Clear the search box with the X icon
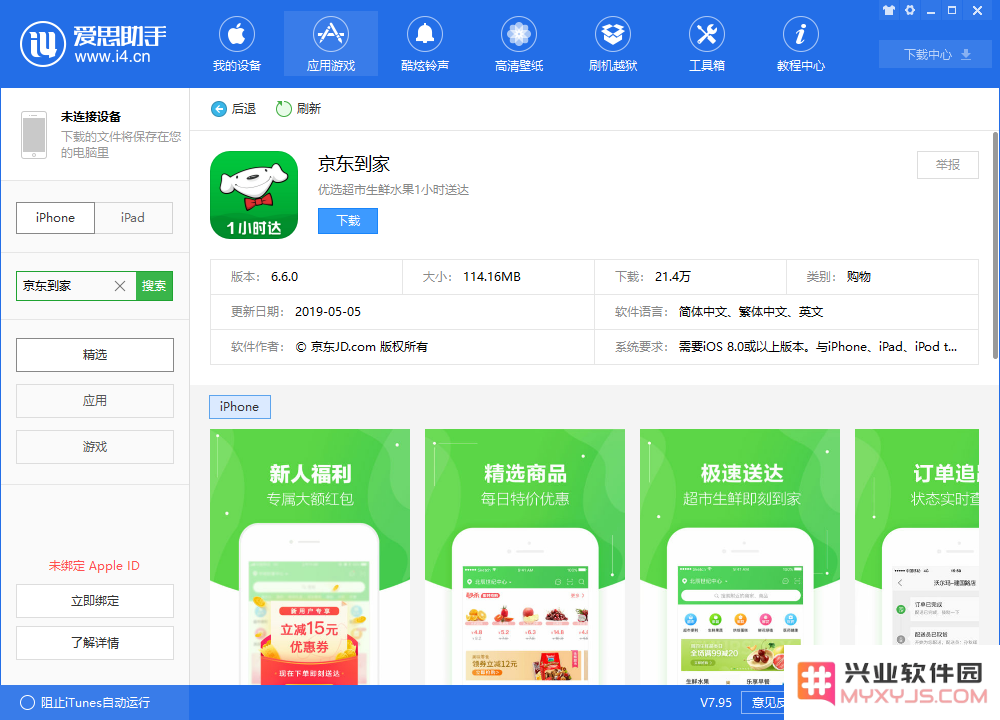Image resolution: width=1000 pixels, height=720 pixels. coord(120,286)
